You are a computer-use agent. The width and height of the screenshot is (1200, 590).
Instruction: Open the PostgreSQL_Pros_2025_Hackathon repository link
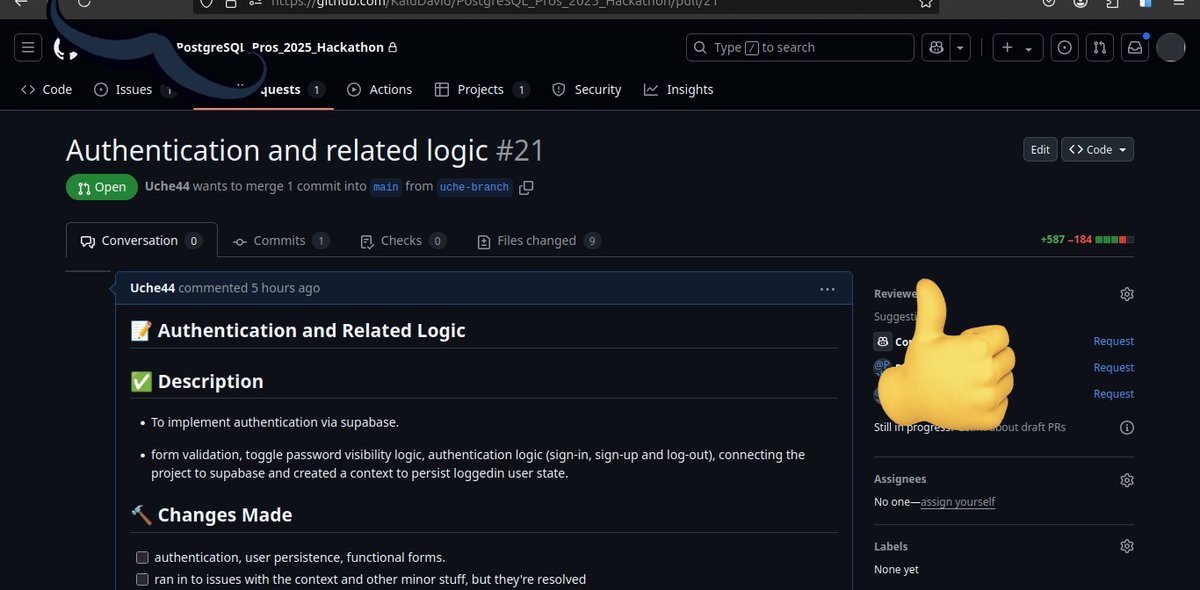pyautogui.click(x=279, y=47)
